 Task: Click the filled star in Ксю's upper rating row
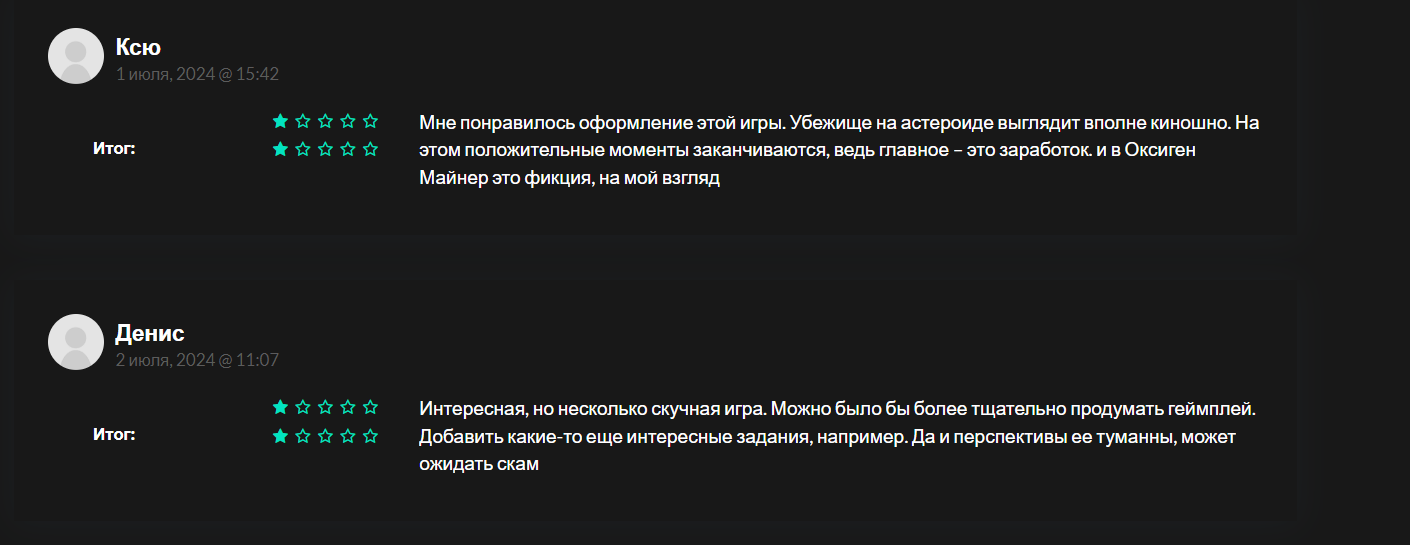(281, 121)
